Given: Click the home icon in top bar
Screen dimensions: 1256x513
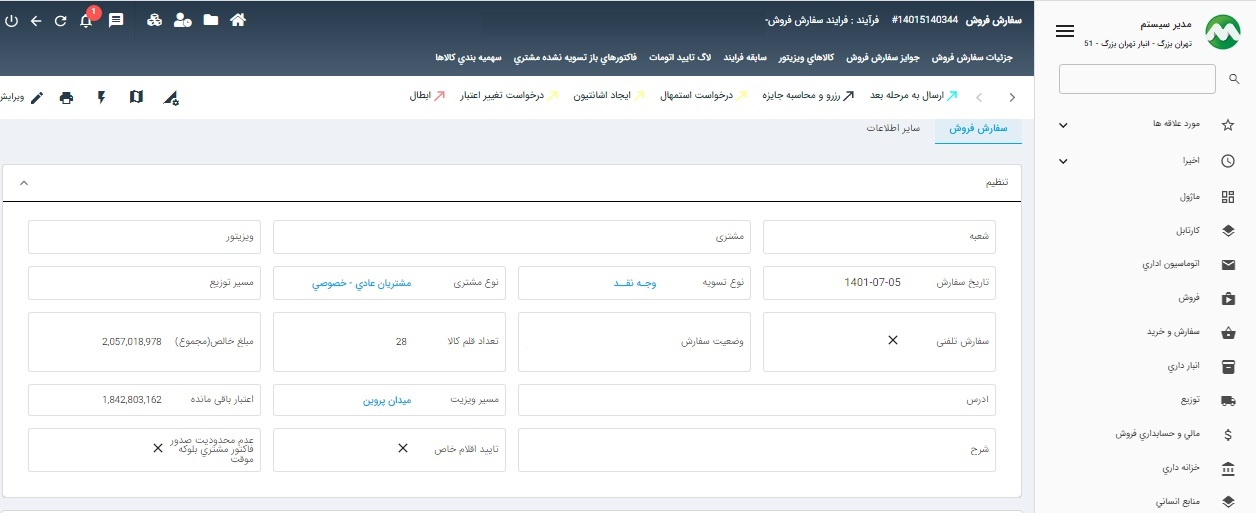Looking at the screenshot, I should 238,20.
